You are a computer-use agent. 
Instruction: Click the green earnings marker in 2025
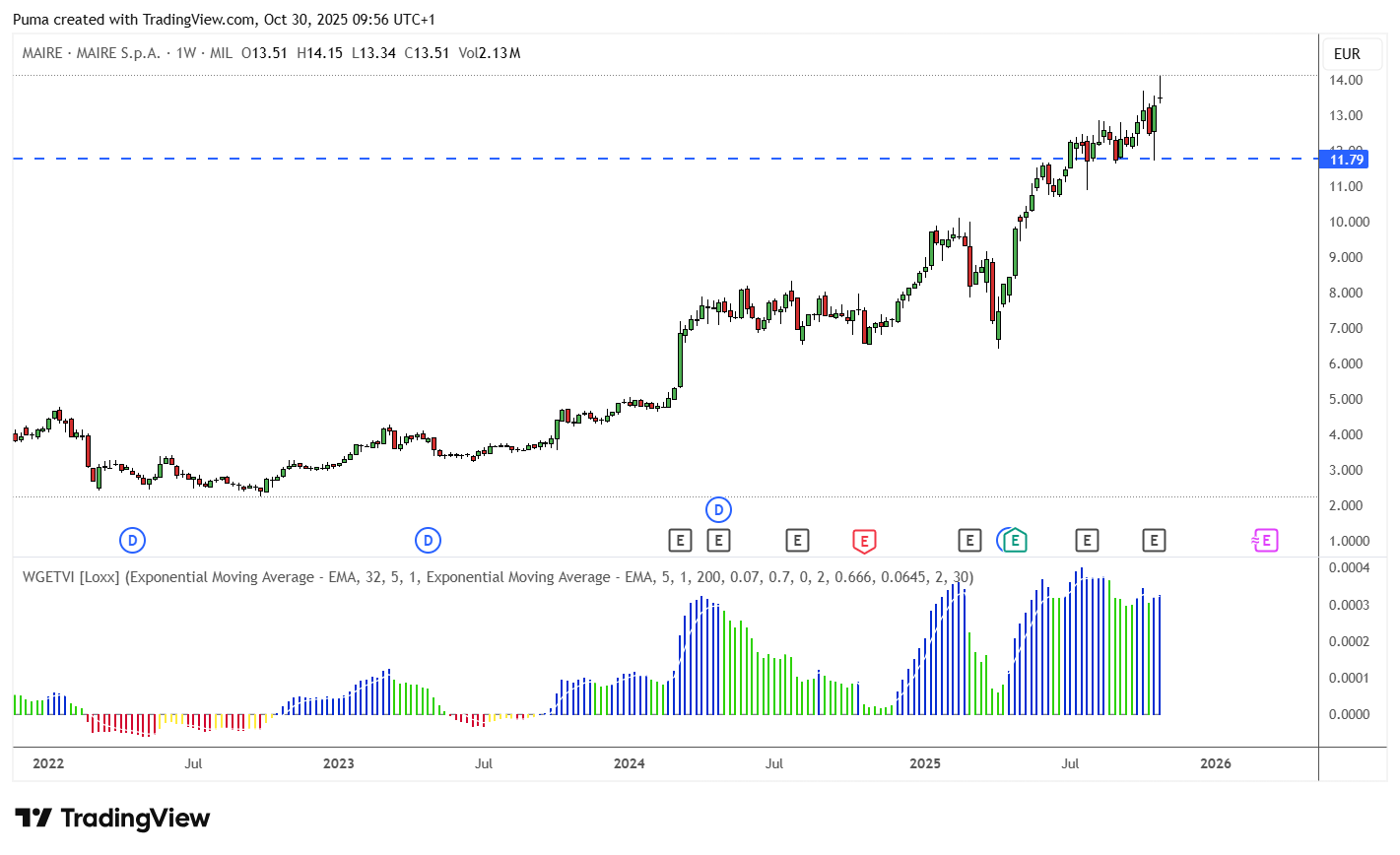tap(1015, 541)
